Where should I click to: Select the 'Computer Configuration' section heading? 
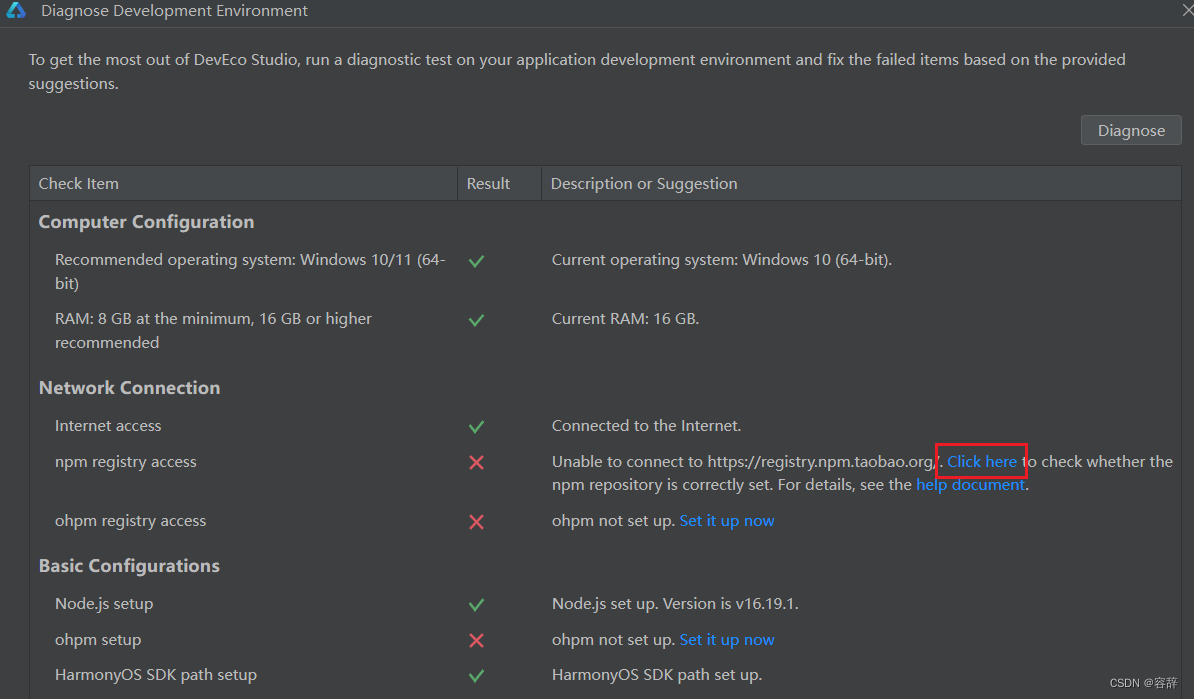(146, 222)
